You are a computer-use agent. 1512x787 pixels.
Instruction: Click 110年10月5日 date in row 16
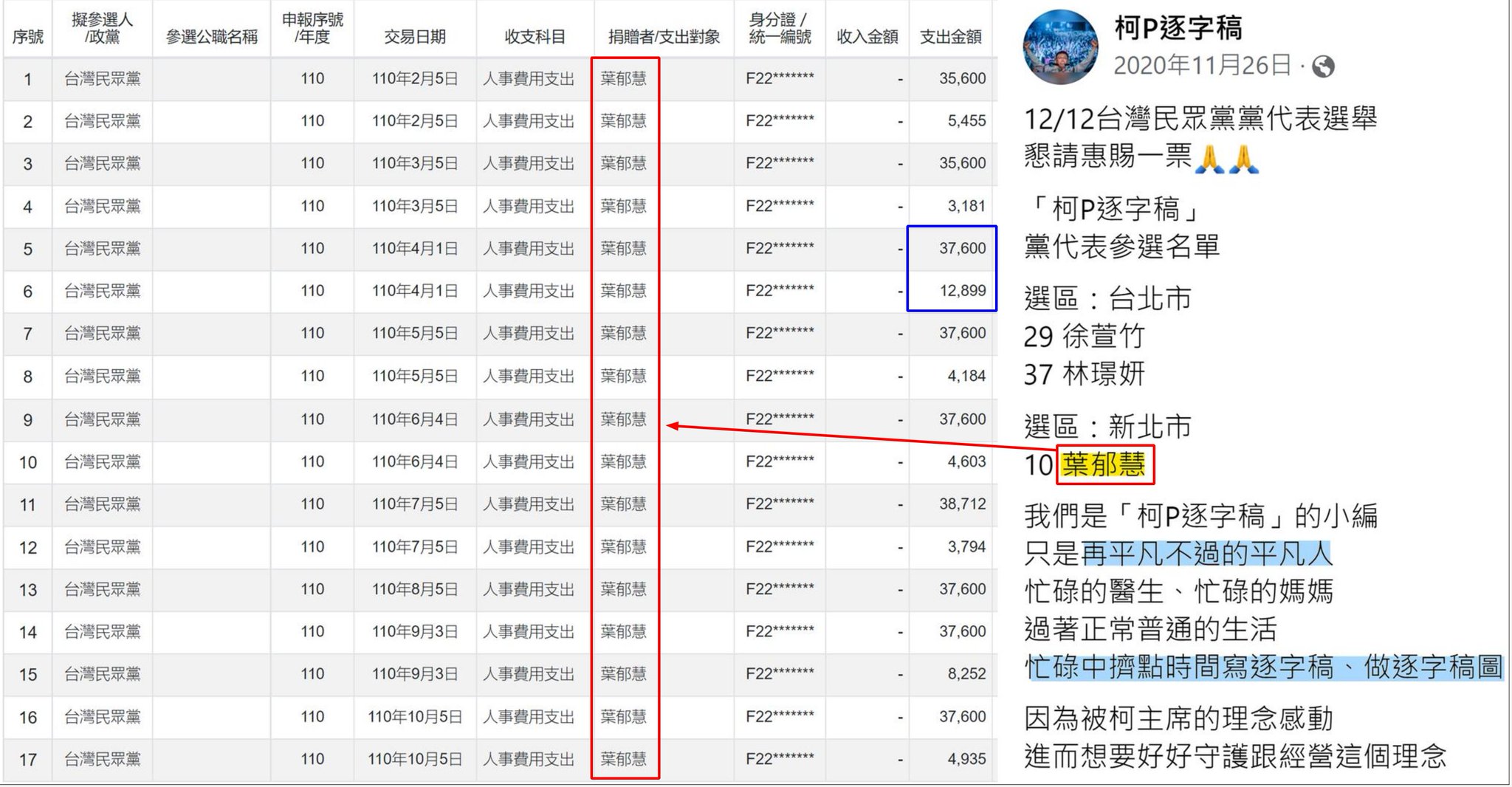415,716
